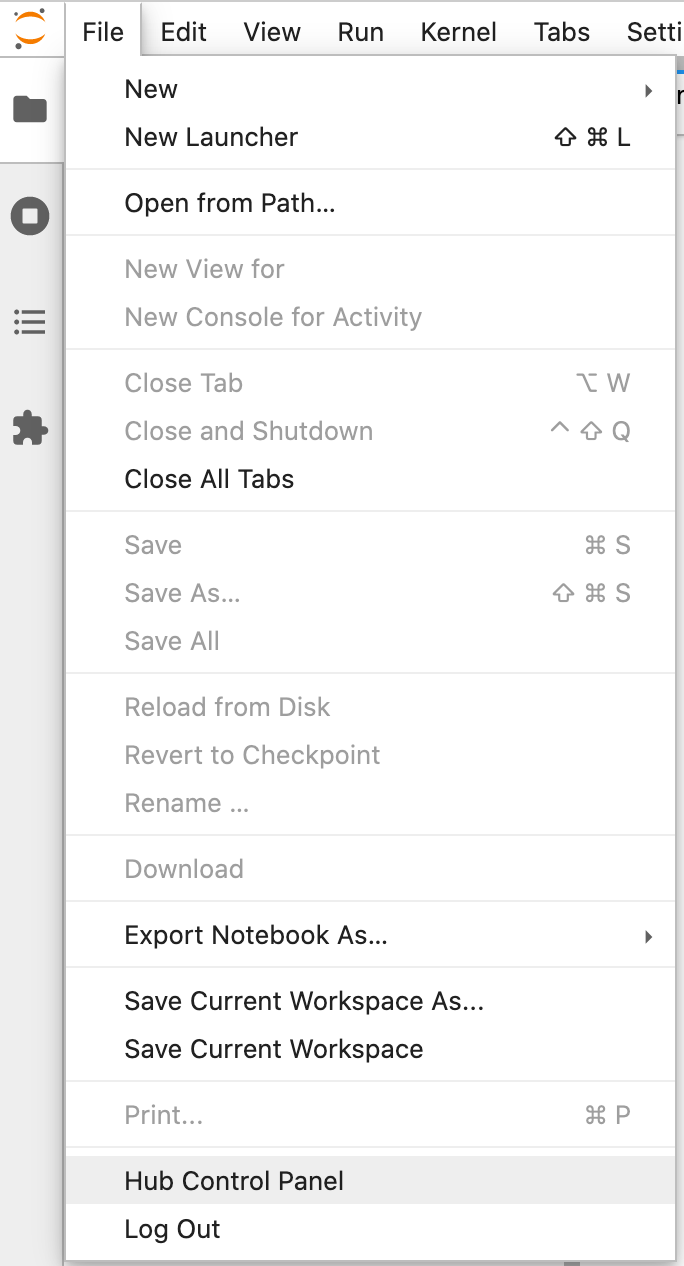This screenshot has height=1266, width=684.
Task: Open the Run menu
Action: point(360,31)
